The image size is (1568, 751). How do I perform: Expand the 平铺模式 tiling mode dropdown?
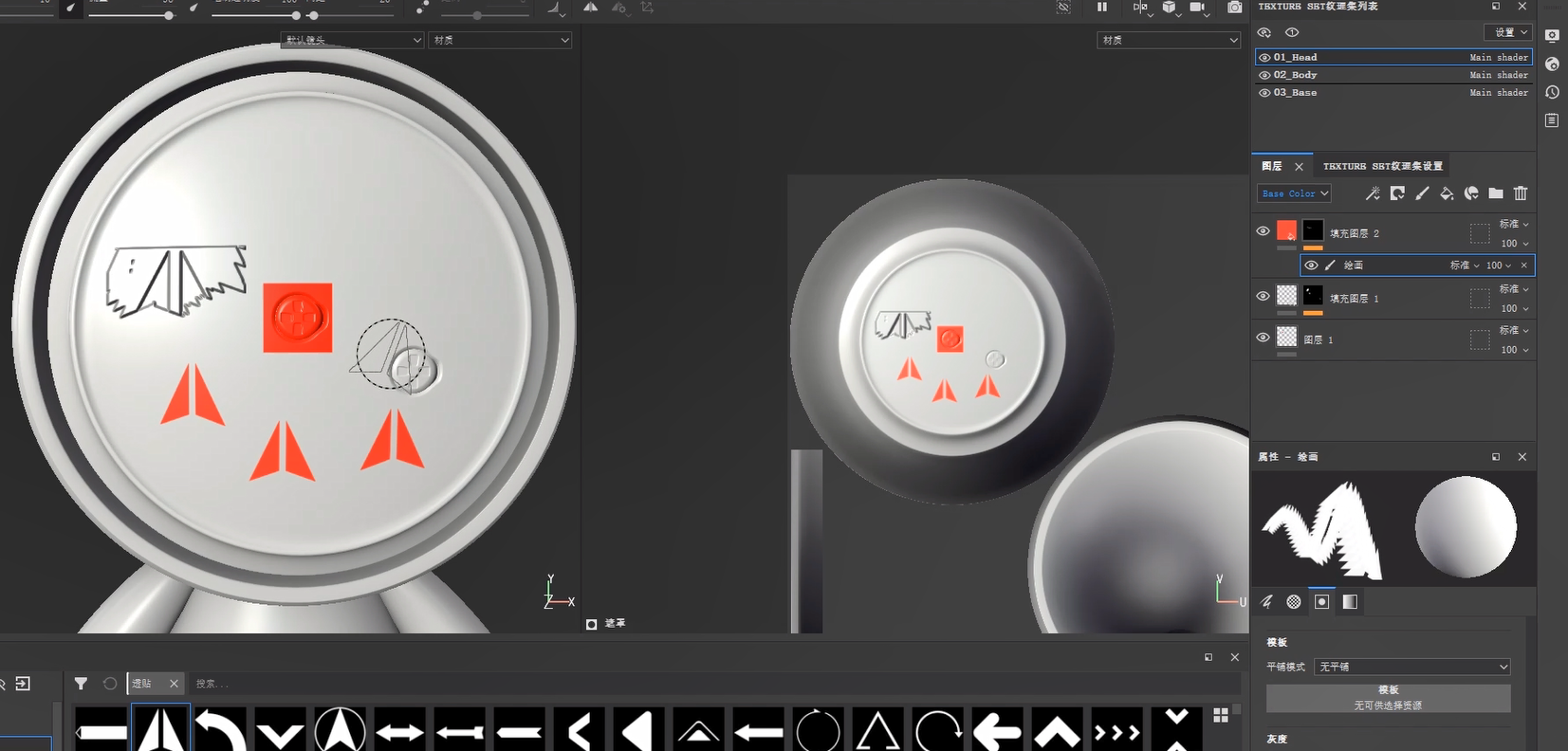tap(1411, 668)
